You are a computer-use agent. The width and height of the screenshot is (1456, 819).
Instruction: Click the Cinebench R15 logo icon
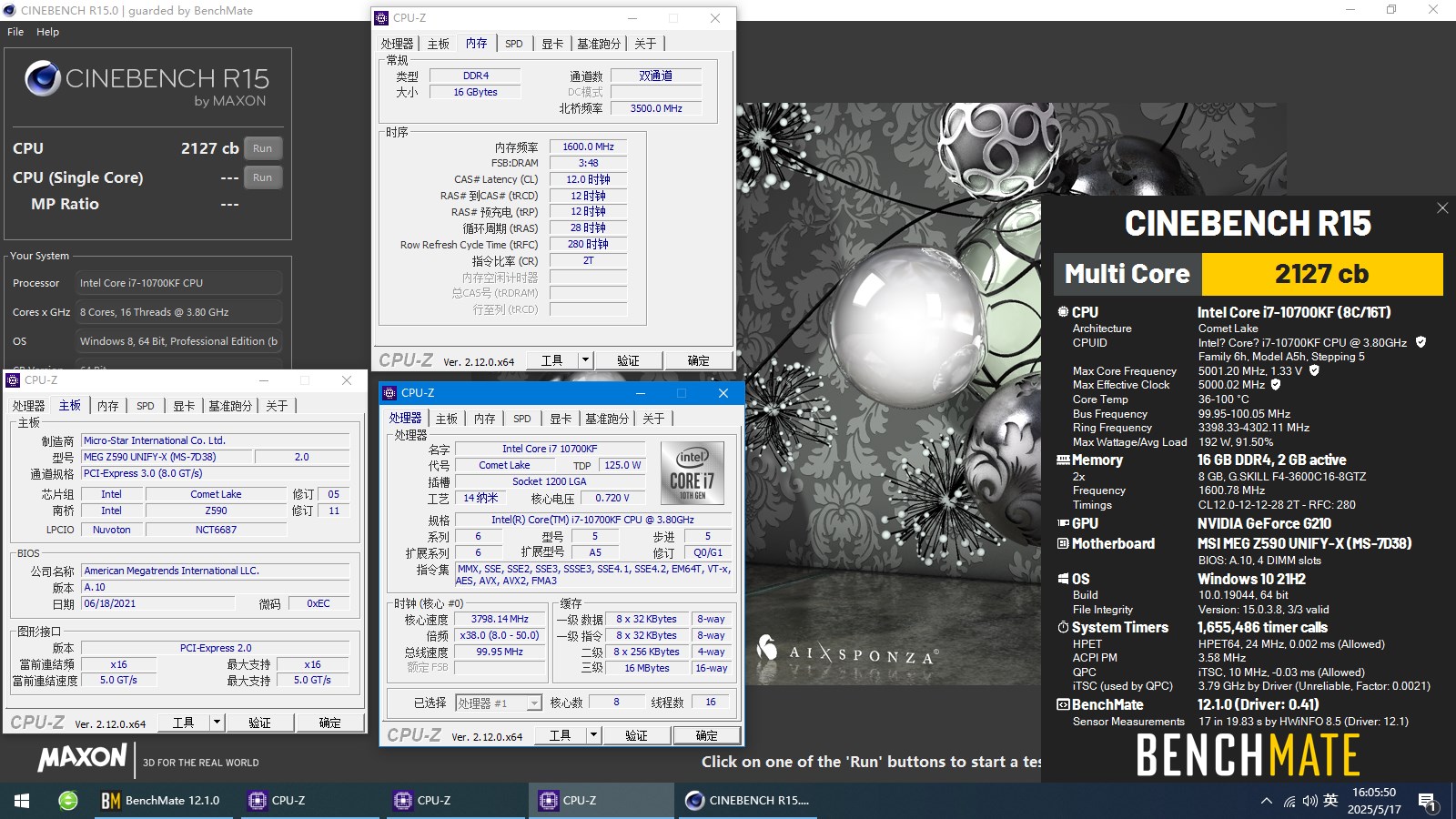click(x=43, y=79)
